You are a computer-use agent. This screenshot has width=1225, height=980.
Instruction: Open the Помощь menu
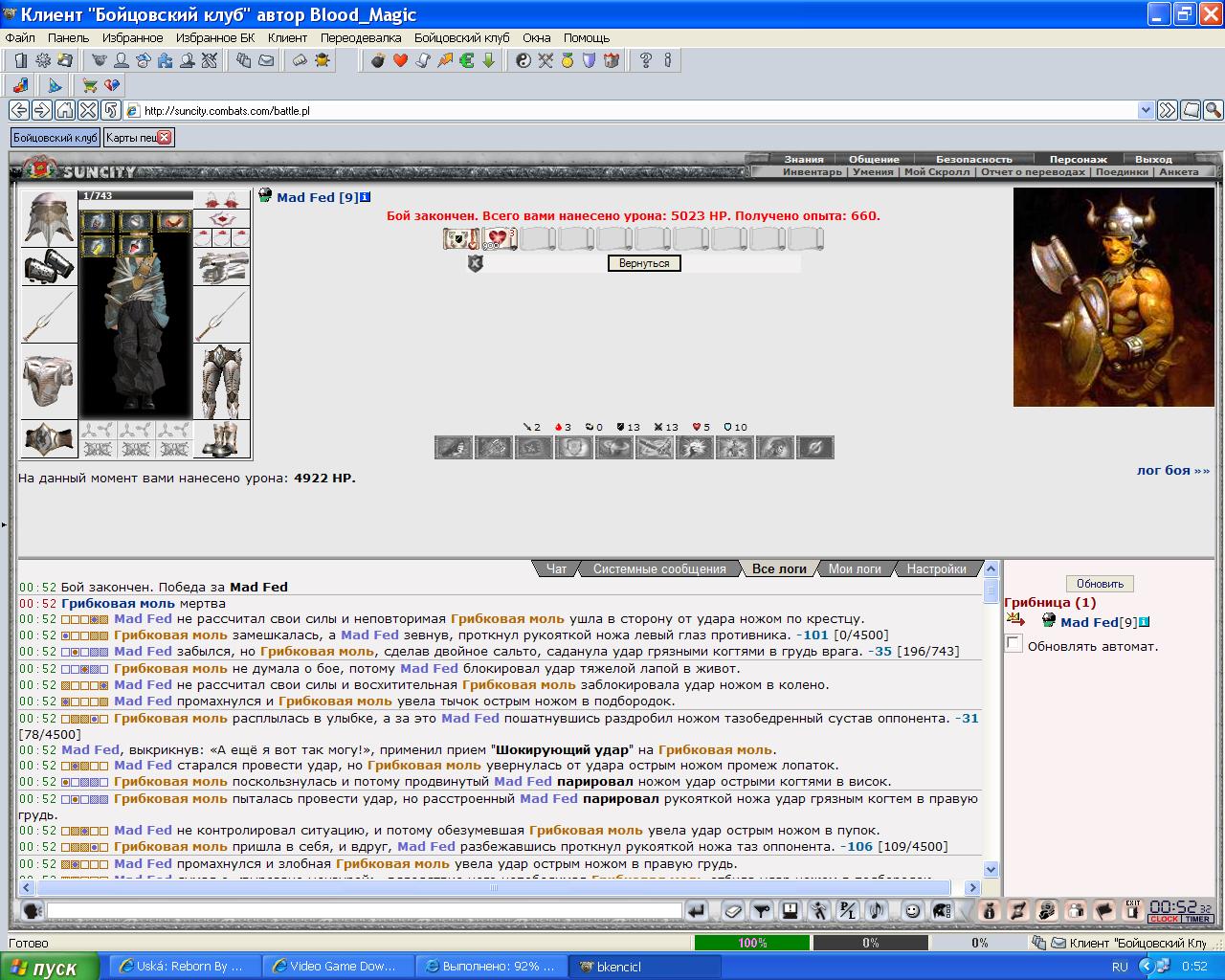586,37
